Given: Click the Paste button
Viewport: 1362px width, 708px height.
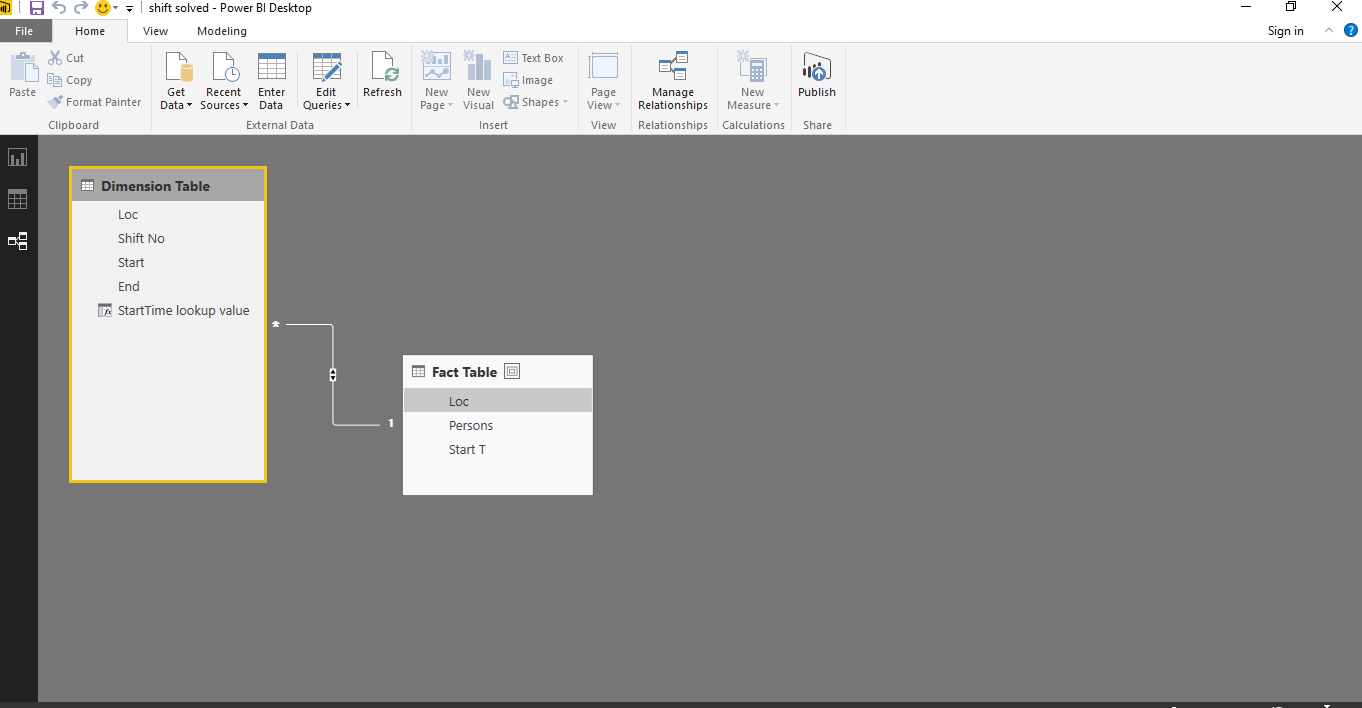Looking at the screenshot, I should coord(23,76).
